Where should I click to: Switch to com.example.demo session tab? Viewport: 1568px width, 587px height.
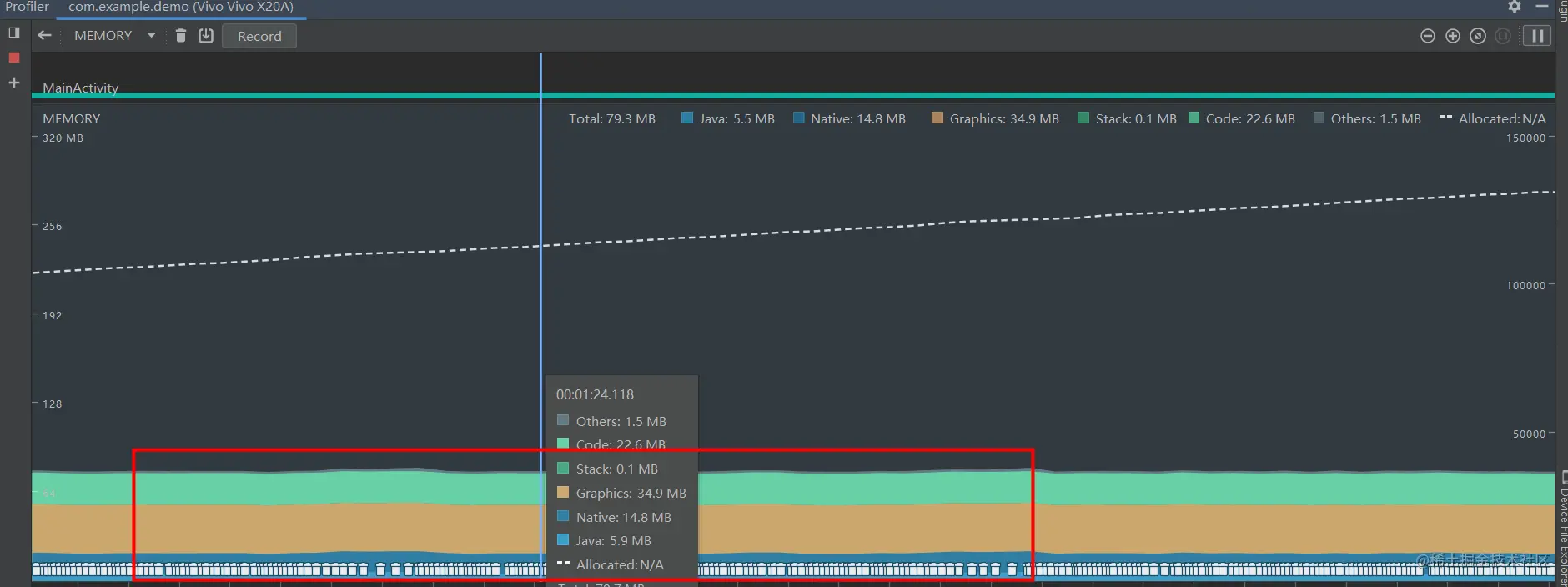pyautogui.click(x=181, y=7)
